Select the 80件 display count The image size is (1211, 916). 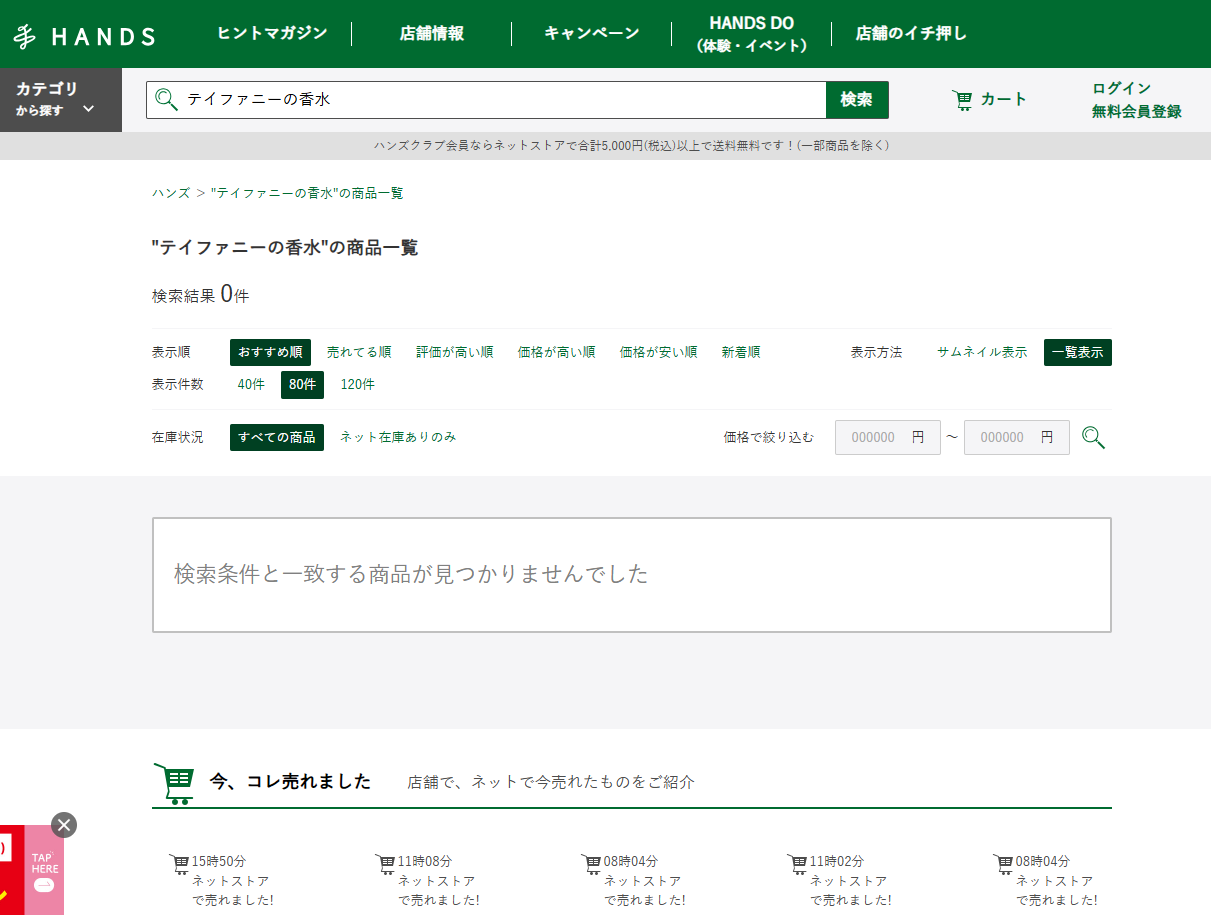pos(302,384)
